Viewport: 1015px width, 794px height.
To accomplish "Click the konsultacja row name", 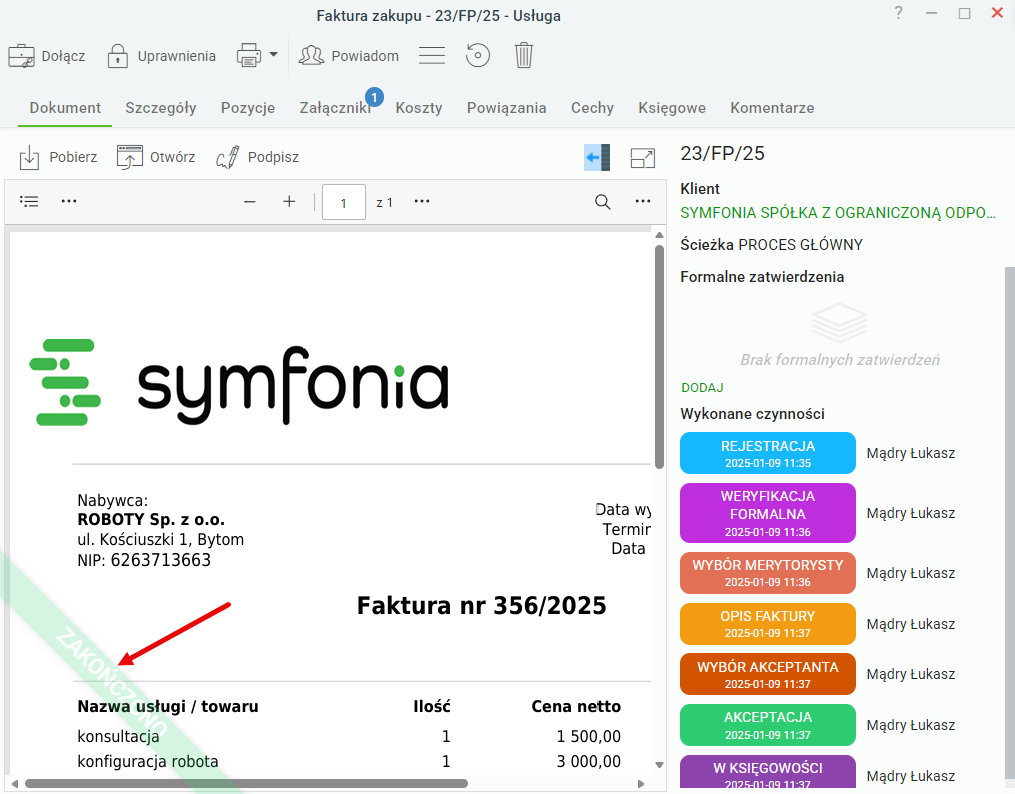I will click(118, 736).
